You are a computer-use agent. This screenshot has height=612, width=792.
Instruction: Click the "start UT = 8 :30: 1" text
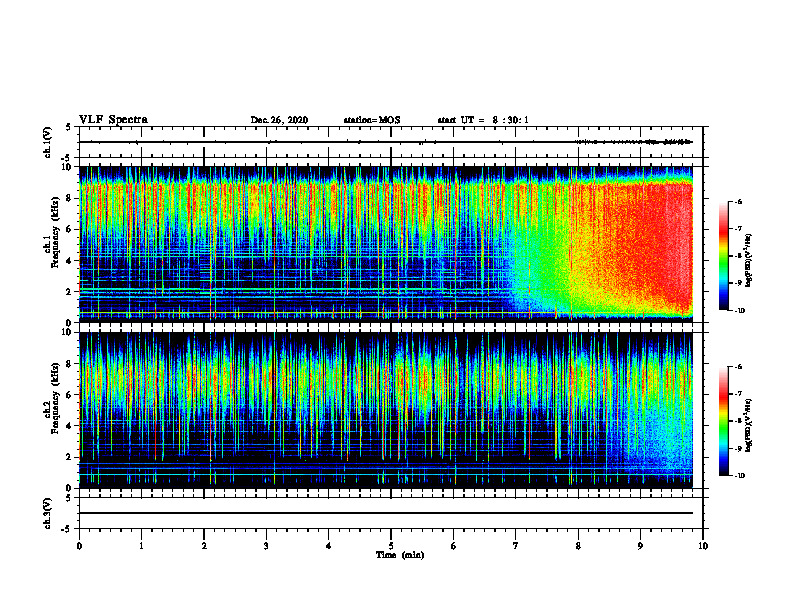(x=483, y=120)
